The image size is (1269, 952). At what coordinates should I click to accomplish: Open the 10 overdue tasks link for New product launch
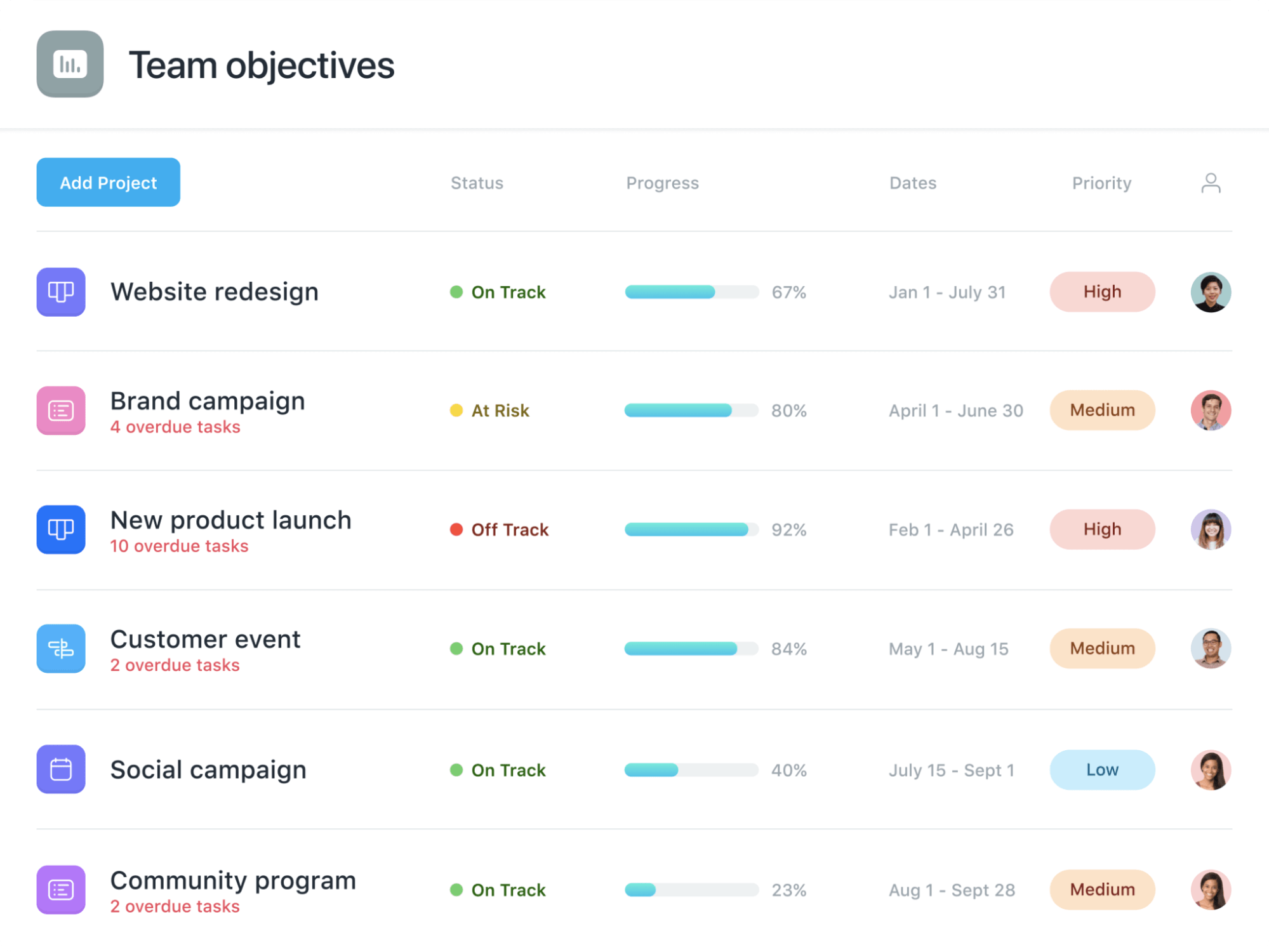(179, 545)
